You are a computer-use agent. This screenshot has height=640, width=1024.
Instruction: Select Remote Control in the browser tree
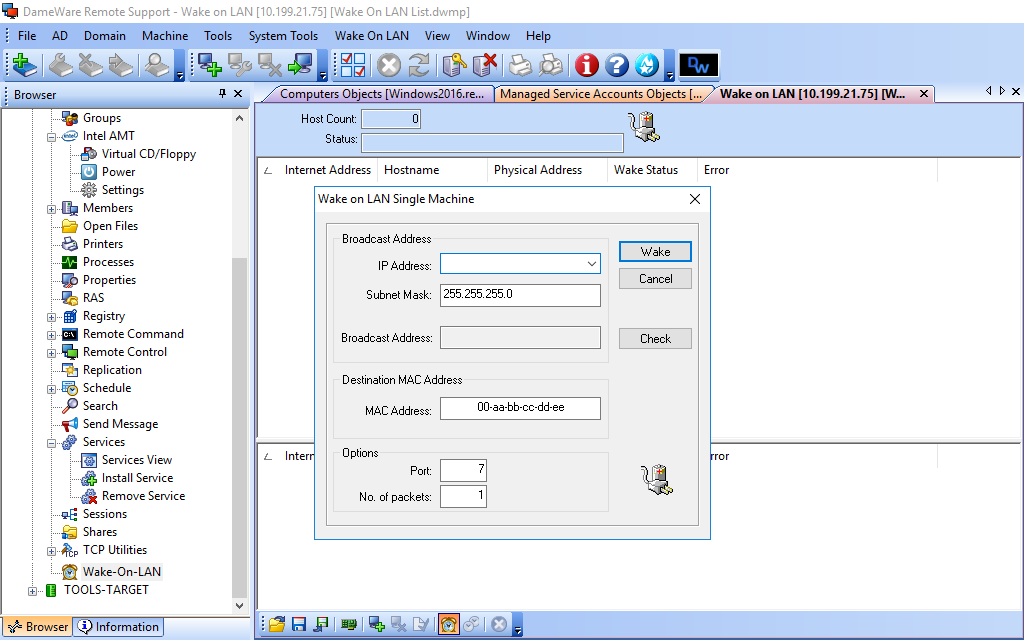(x=125, y=352)
